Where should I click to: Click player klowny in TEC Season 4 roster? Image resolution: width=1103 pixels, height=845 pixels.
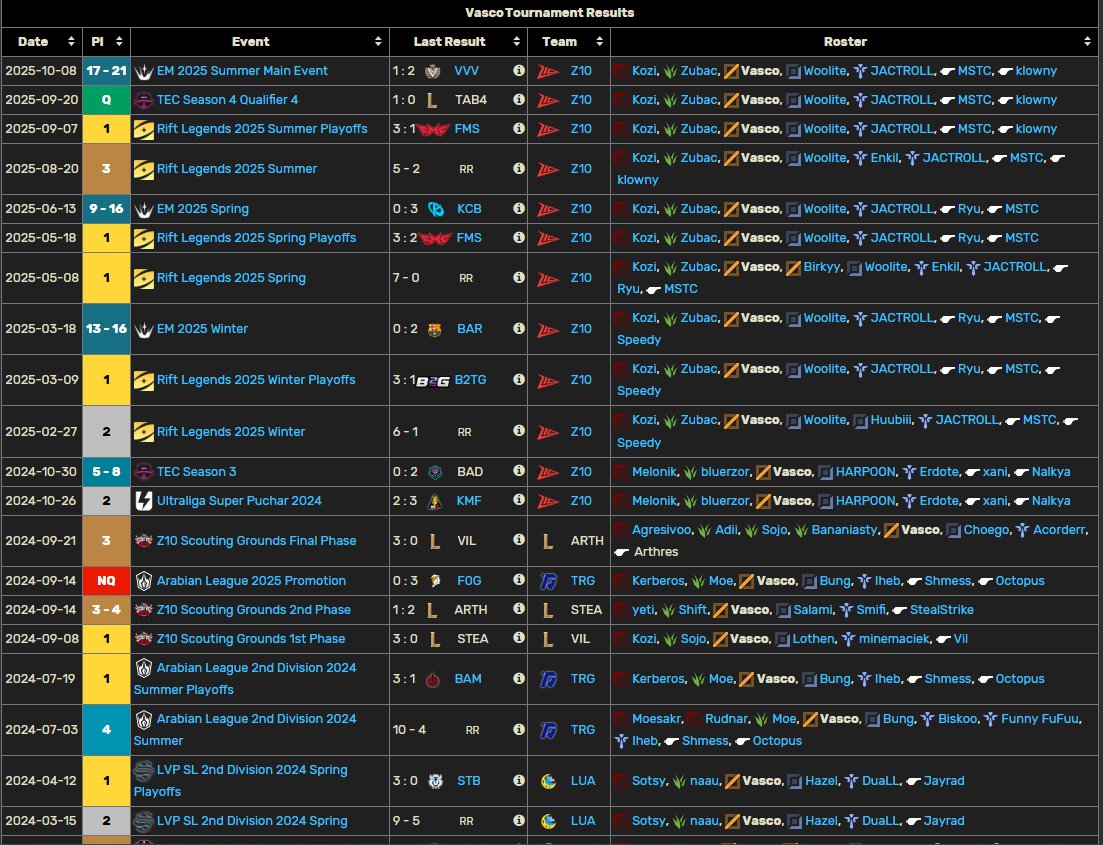[1035, 99]
